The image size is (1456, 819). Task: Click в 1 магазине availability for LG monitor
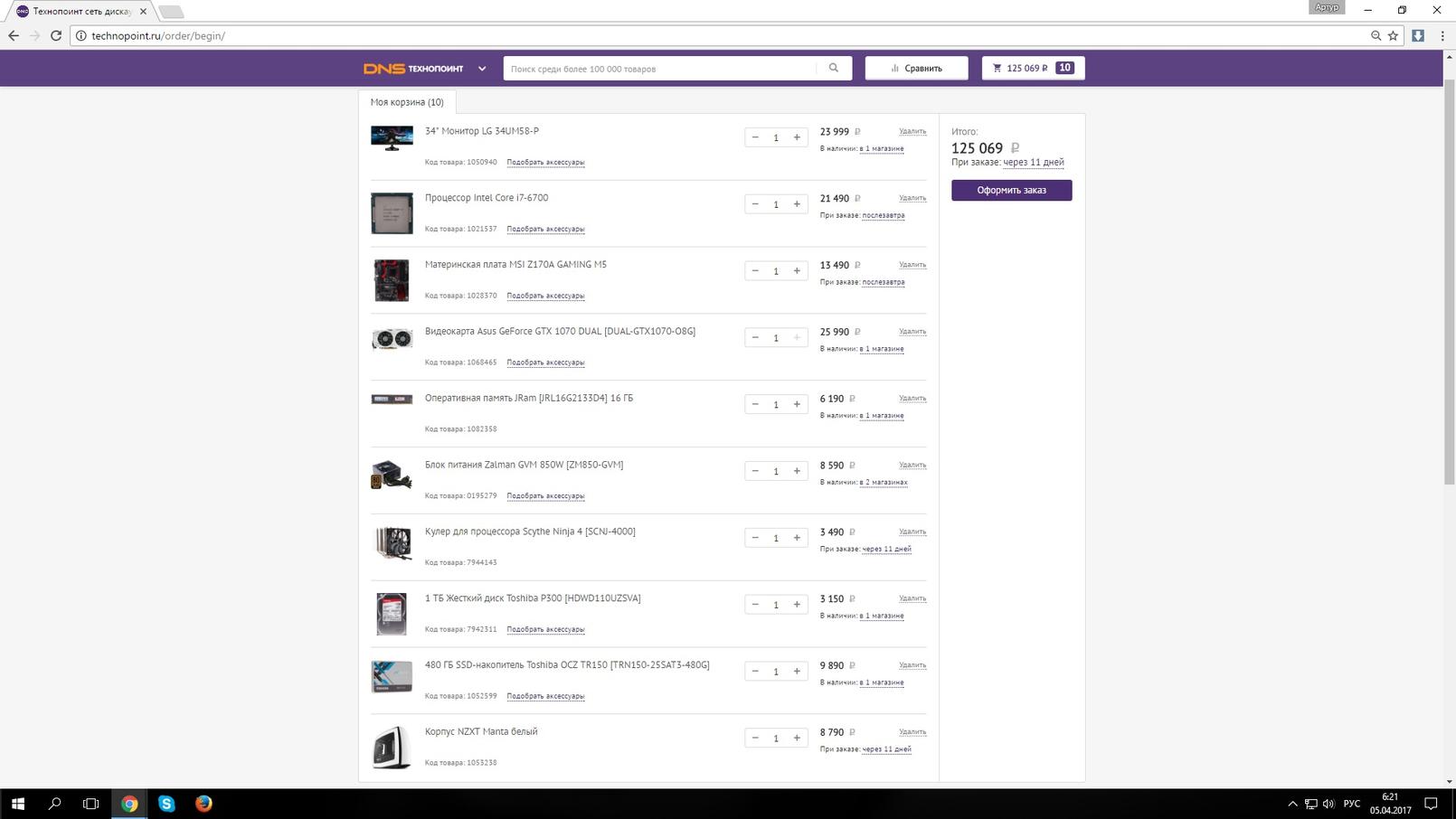click(x=881, y=149)
